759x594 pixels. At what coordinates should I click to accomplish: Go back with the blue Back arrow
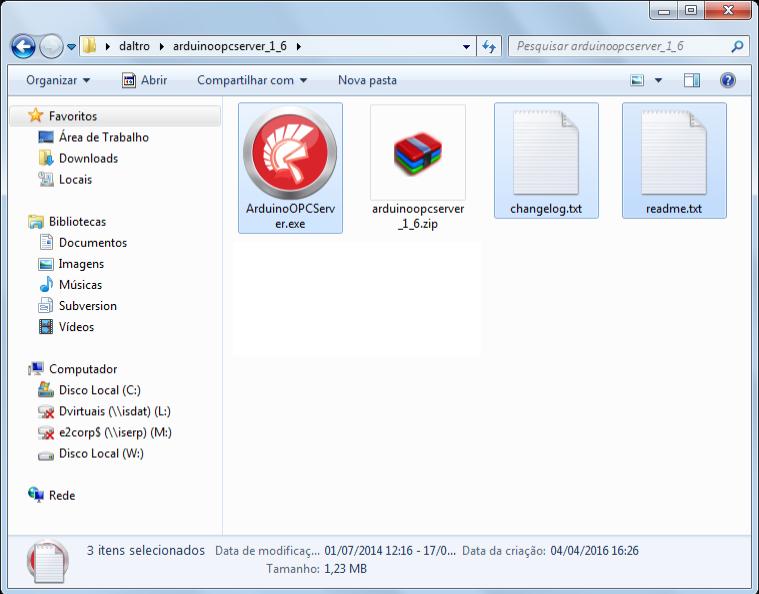point(23,46)
